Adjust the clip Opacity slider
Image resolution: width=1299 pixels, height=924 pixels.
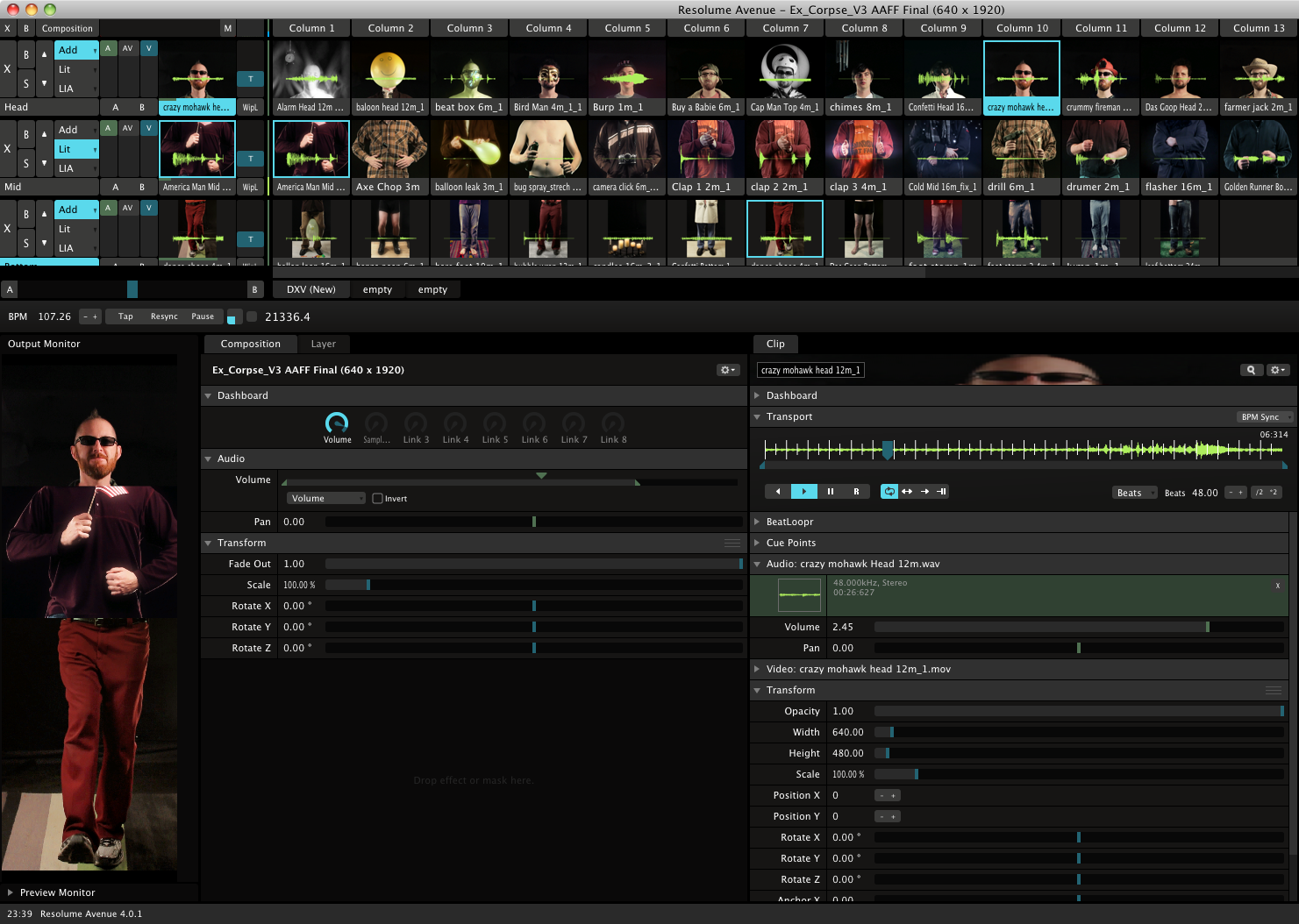1079,711
